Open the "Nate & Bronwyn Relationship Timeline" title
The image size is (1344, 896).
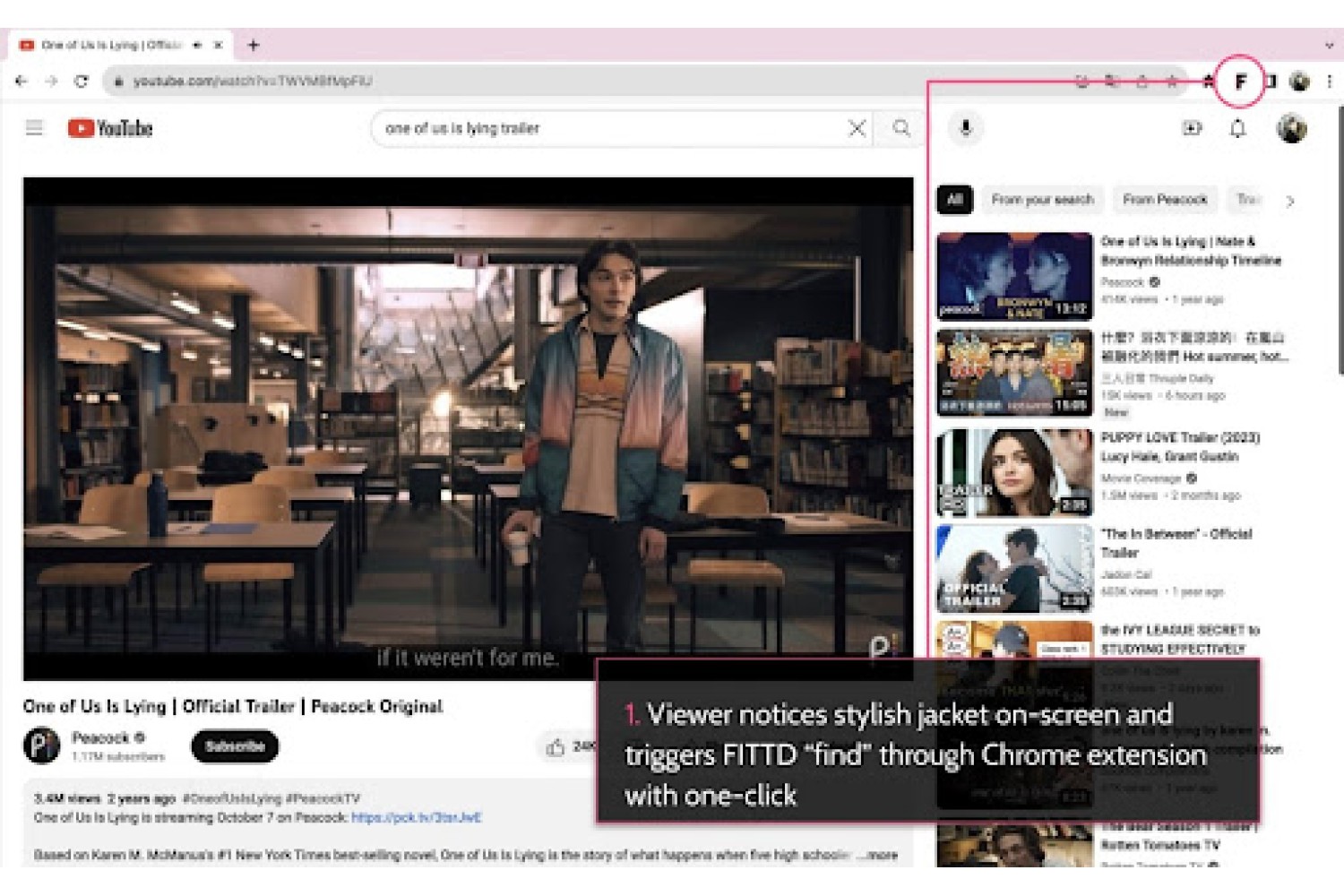point(1191,251)
